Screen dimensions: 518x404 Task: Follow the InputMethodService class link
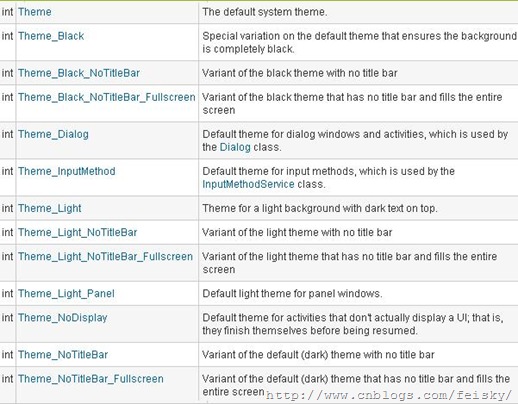248,184
